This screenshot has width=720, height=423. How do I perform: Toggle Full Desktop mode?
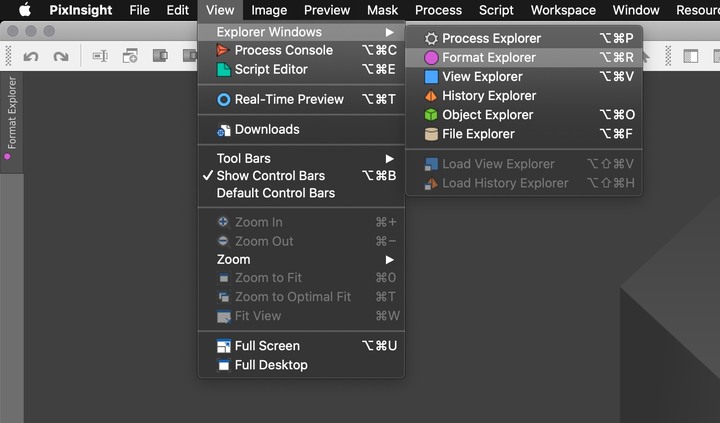[x=301, y=365]
